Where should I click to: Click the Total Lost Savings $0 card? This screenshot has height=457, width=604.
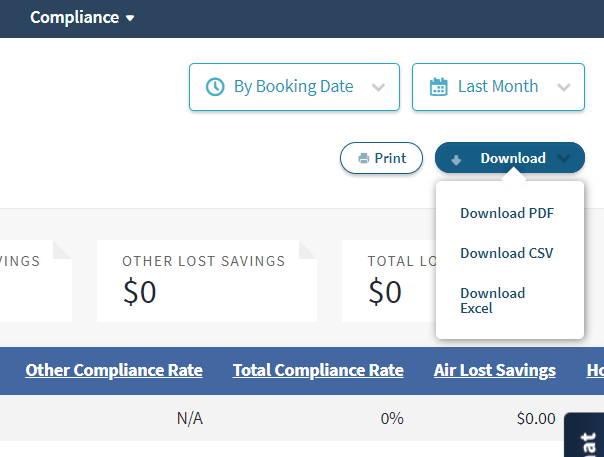(388, 280)
